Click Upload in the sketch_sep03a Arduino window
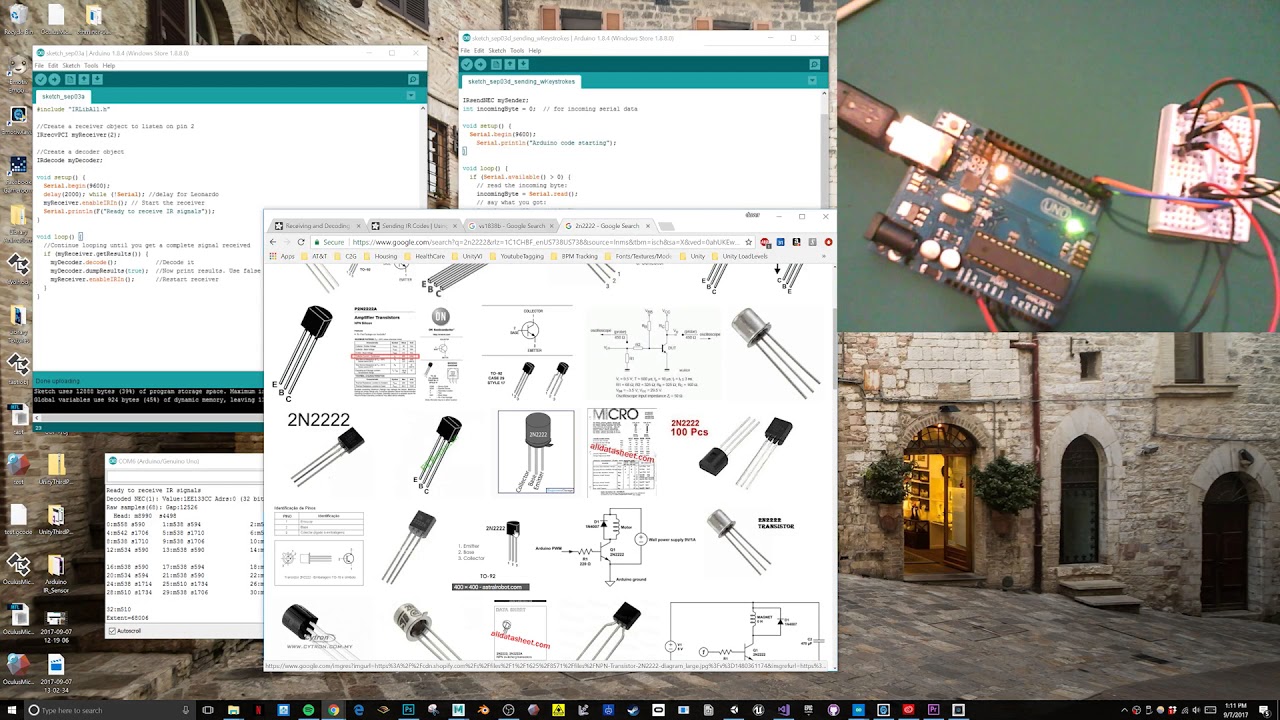The height and width of the screenshot is (720, 1280). coord(55,79)
